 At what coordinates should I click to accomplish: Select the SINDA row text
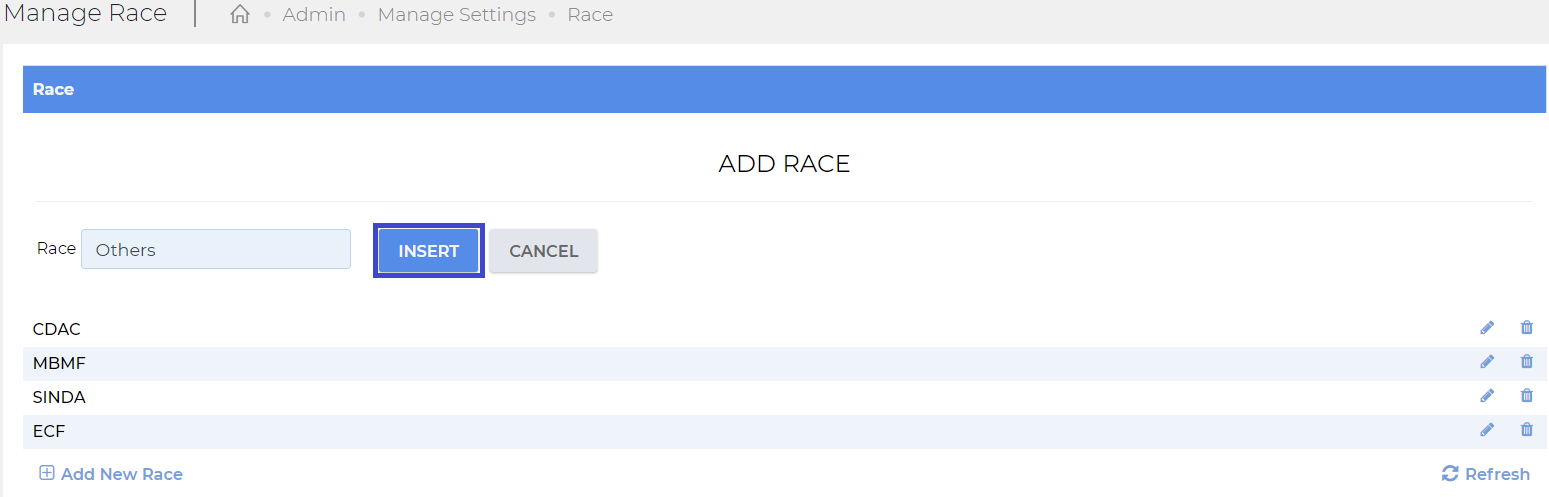pos(59,397)
